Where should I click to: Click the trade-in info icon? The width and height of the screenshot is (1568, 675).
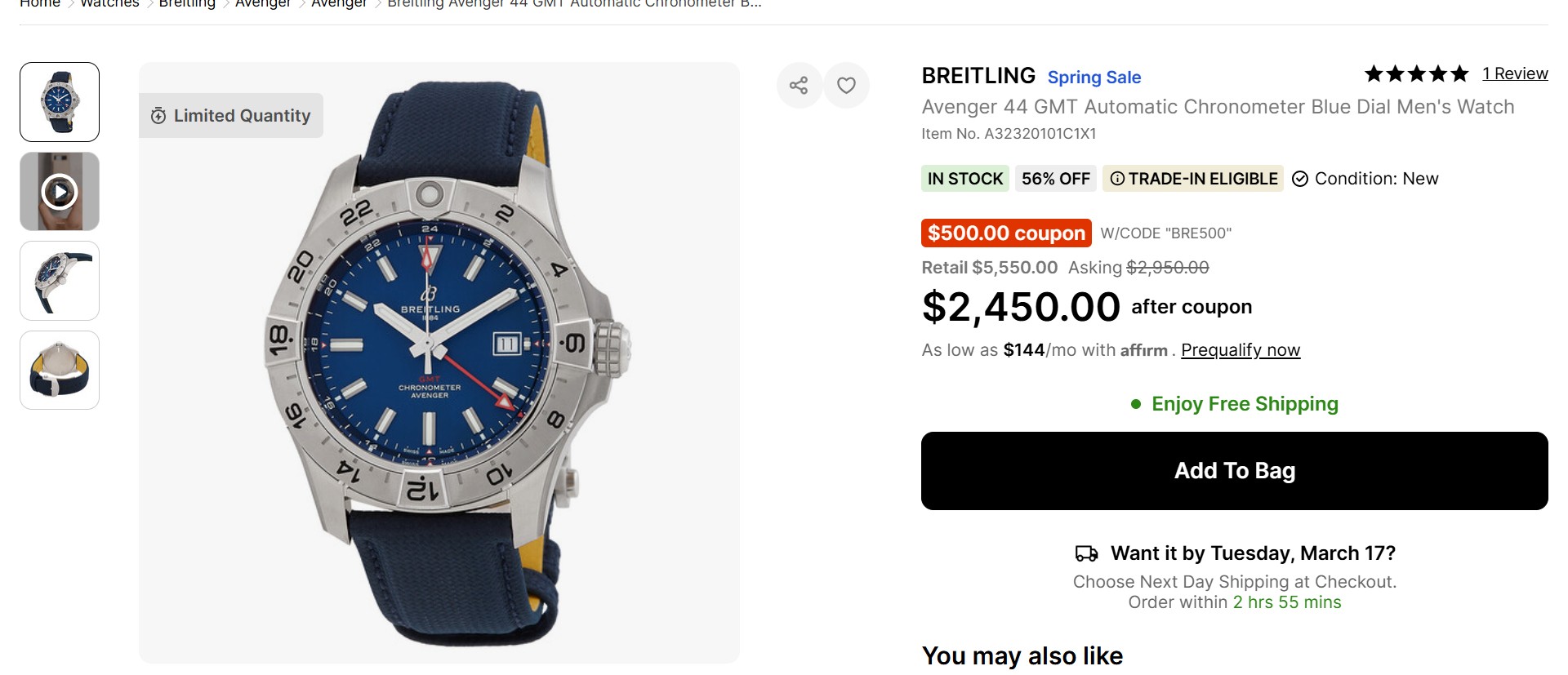coord(1117,179)
